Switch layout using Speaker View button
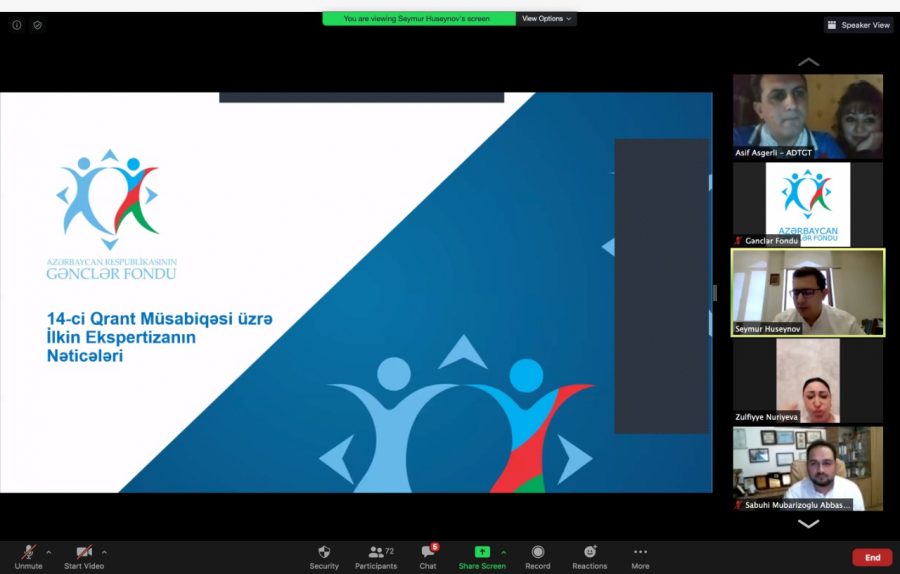The height and width of the screenshot is (574, 900). tap(858, 25)
